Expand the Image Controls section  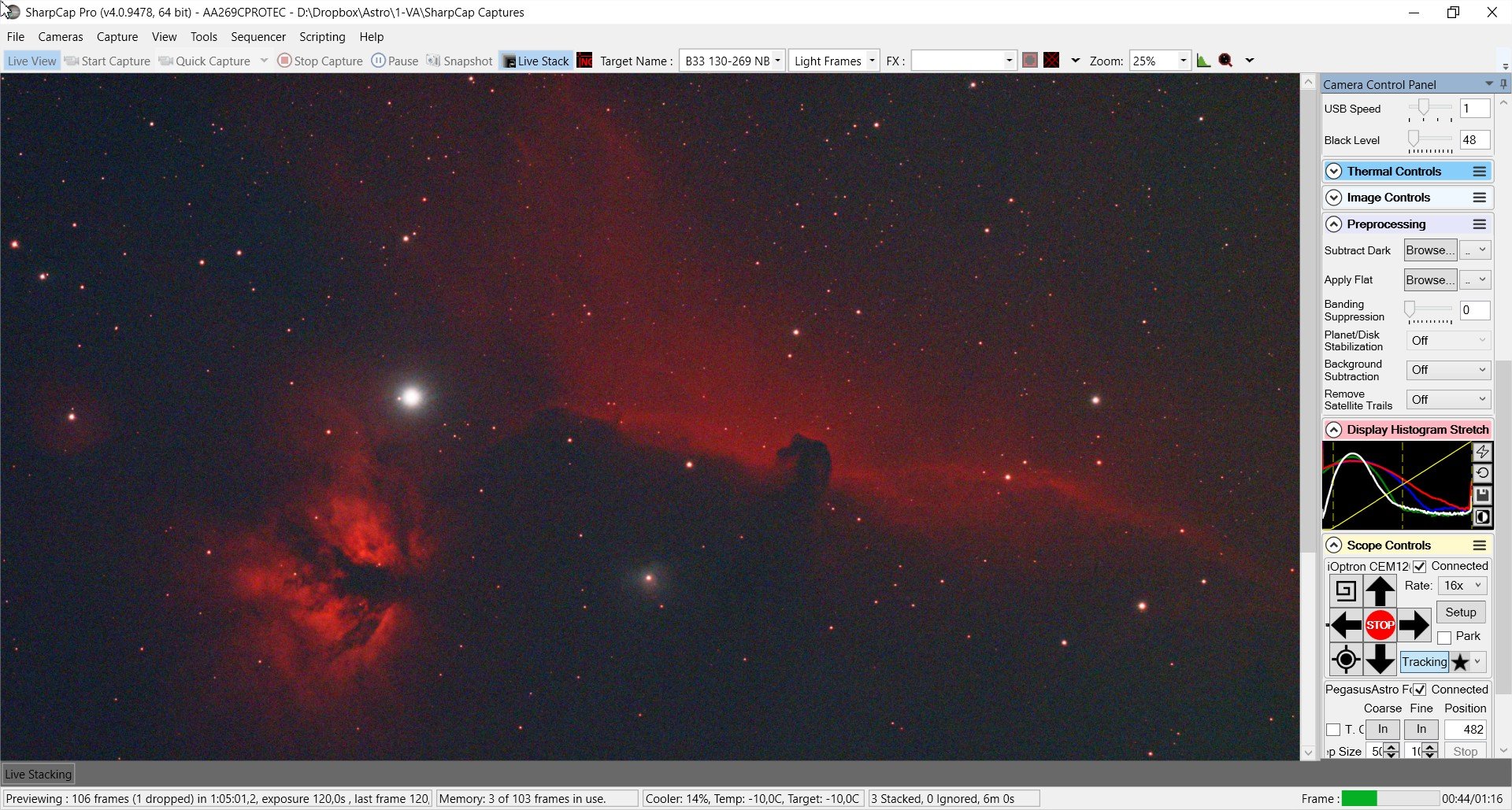[1333, 198]
